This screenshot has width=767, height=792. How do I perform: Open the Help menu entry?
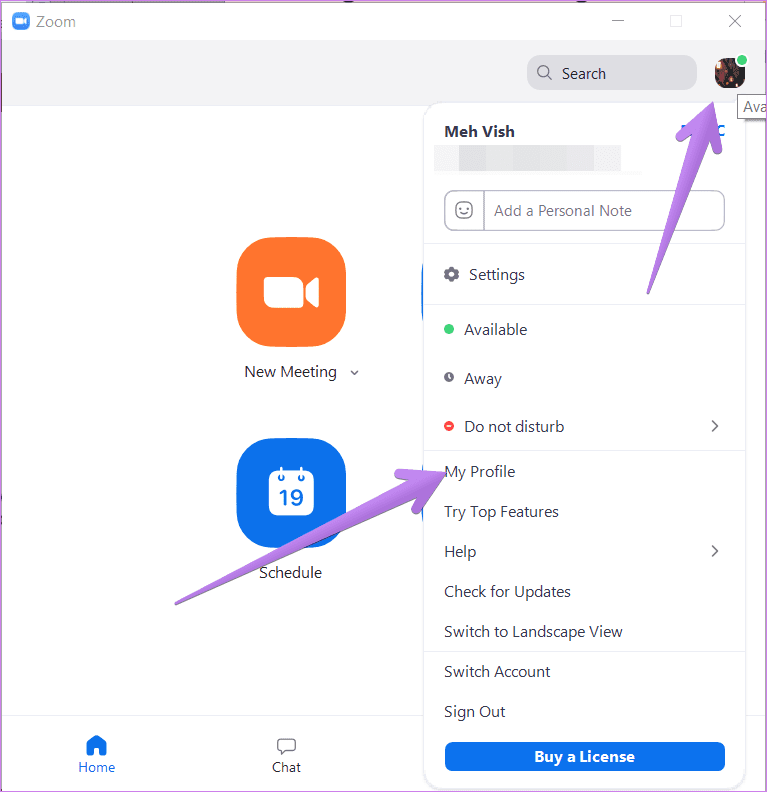tap(584, 552)
